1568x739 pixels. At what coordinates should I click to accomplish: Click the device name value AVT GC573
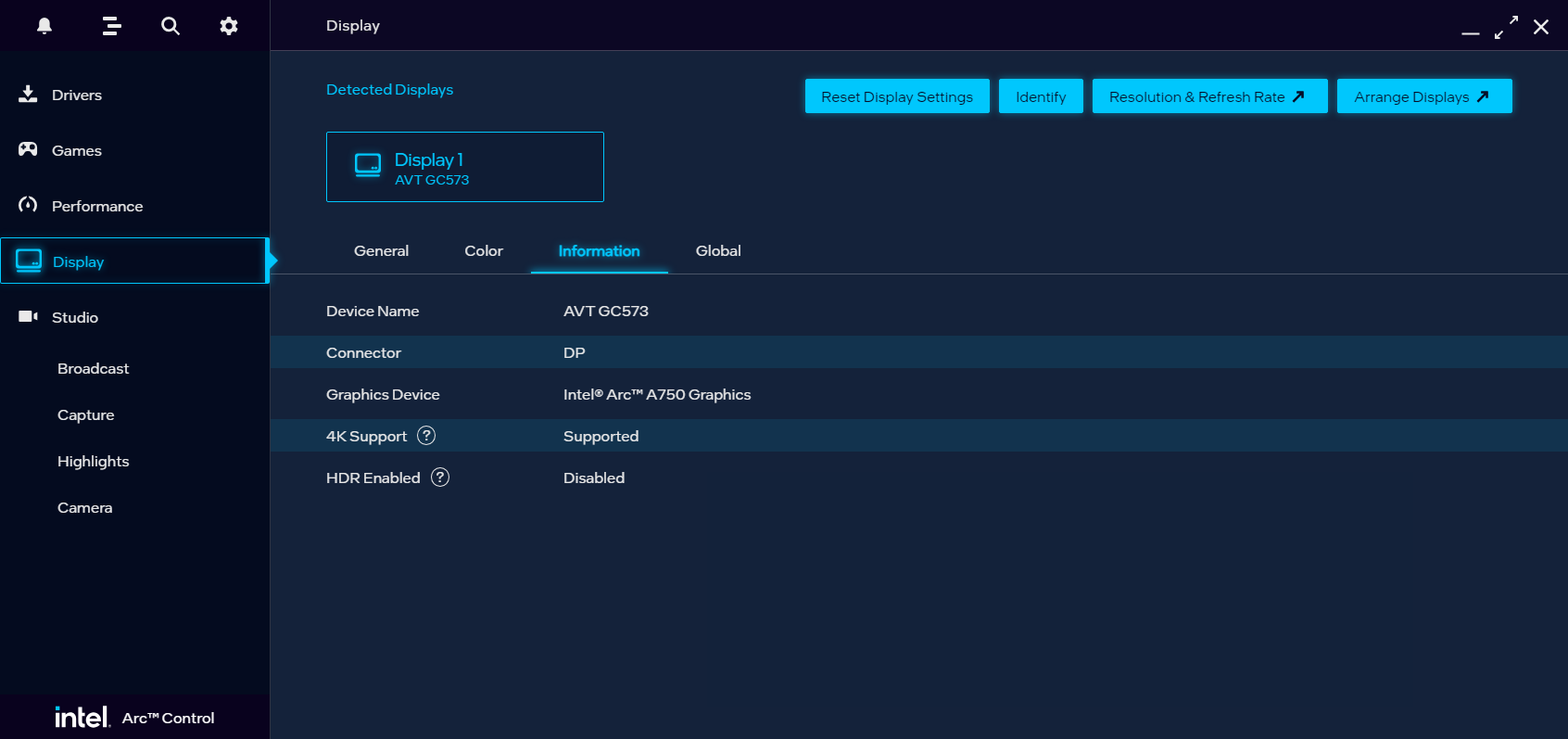point(606,311)
